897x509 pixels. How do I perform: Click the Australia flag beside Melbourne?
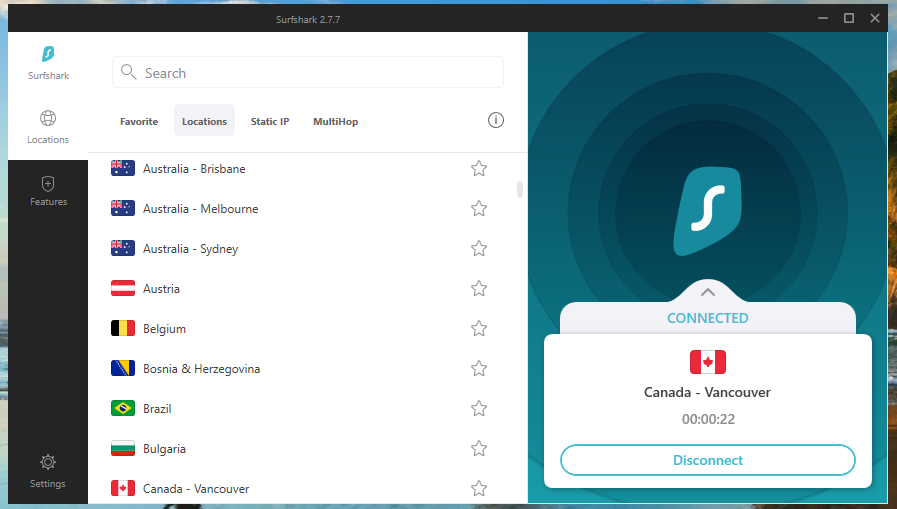click(x=123, y=208)
